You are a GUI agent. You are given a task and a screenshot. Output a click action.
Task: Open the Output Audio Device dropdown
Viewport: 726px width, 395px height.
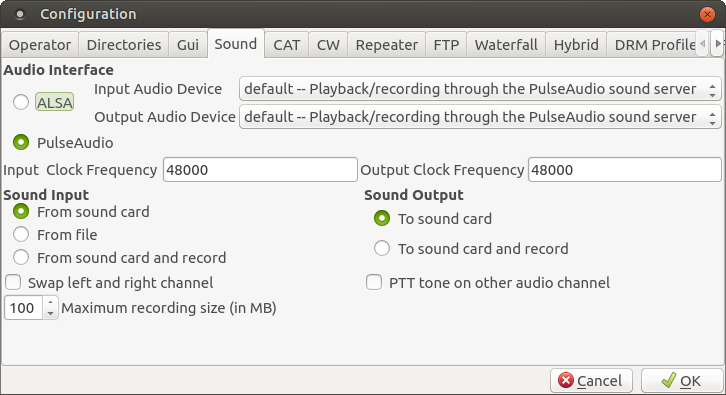pos(480,117)
